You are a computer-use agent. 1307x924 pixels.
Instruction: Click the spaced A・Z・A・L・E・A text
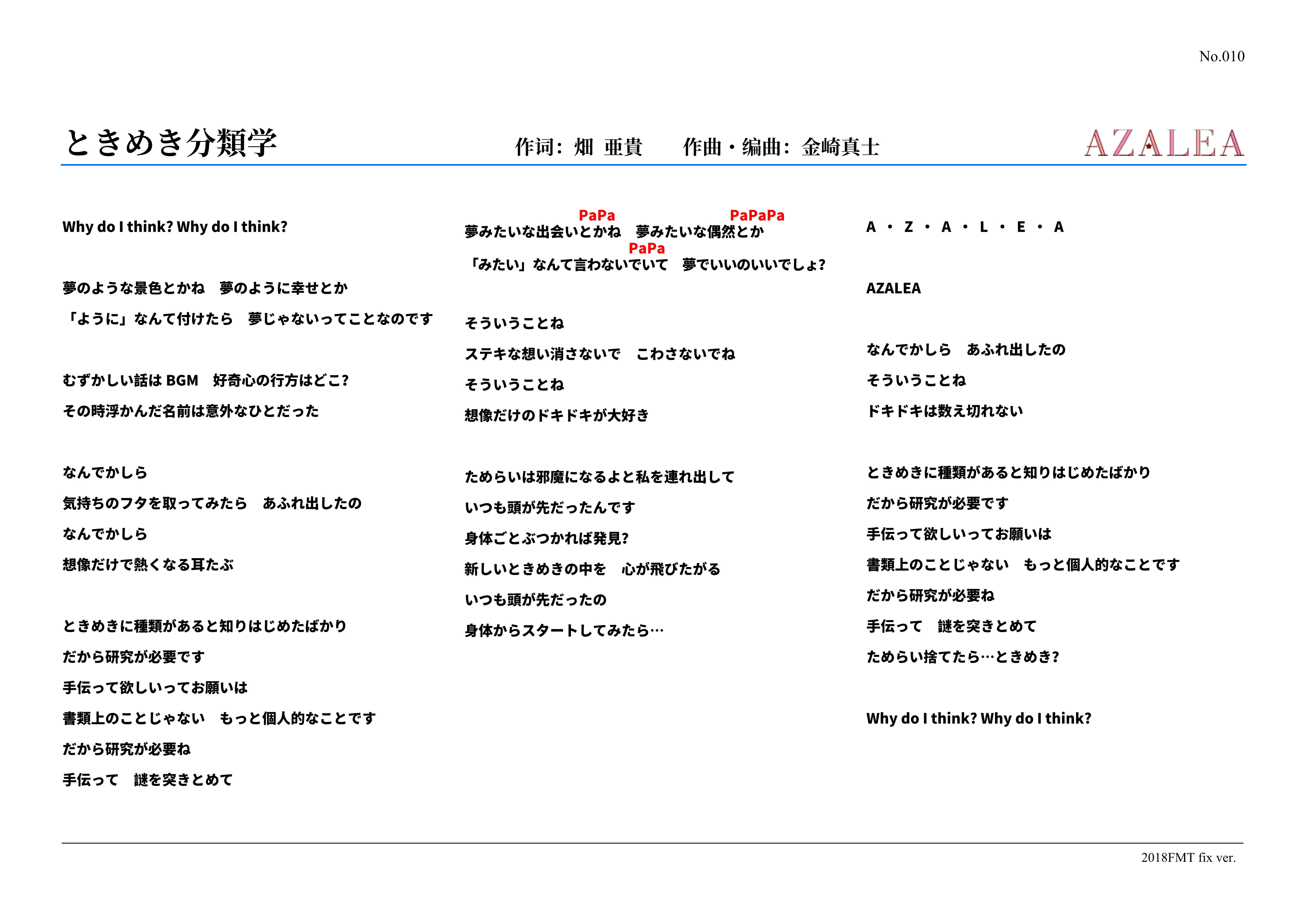click(x=964, y=227)
